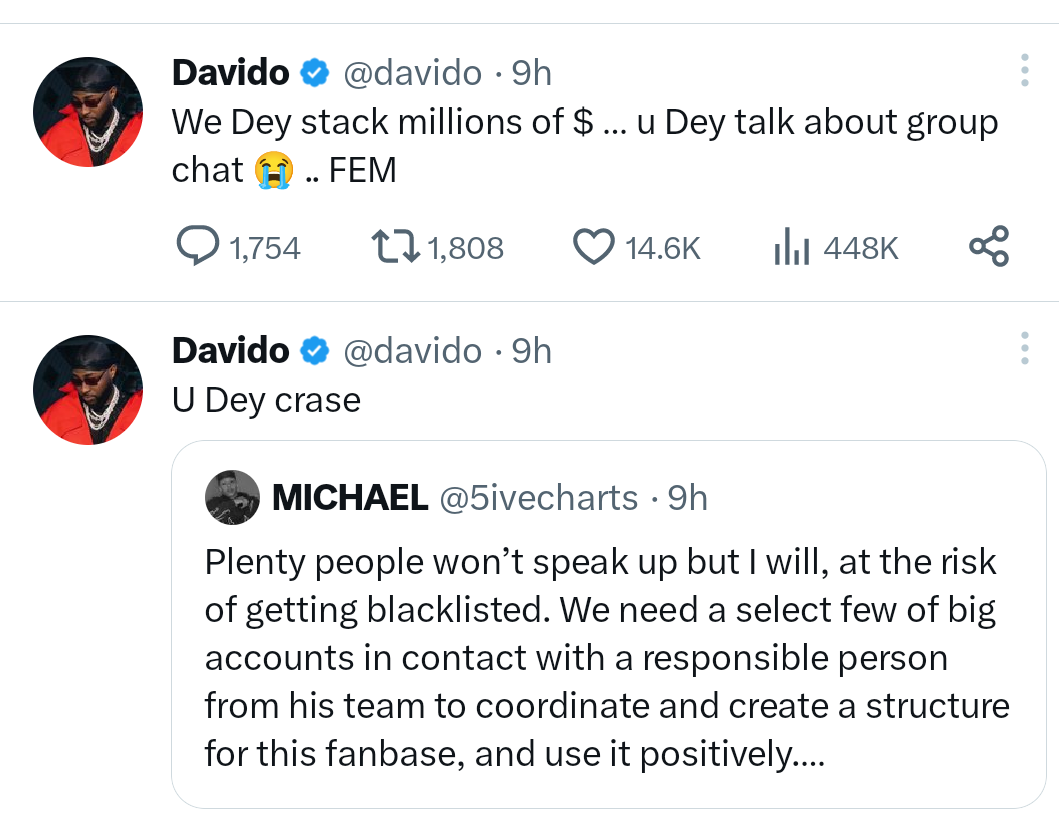Image resolution: width=1059 pixels, height=820 pixels.
Task: Open analytics via the 448K views icon
Action: pos(791,247)
